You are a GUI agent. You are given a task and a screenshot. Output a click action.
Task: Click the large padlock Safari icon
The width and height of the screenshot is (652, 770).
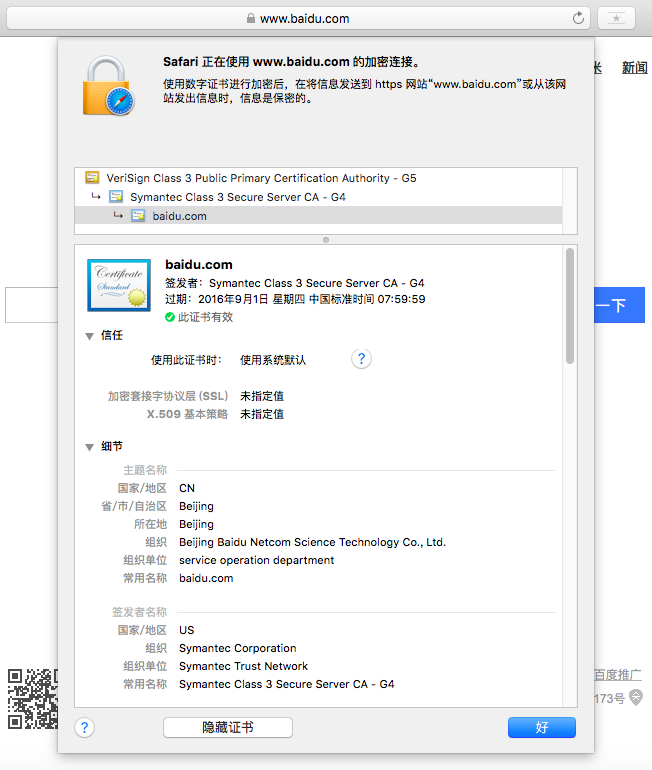pos(108,86)
